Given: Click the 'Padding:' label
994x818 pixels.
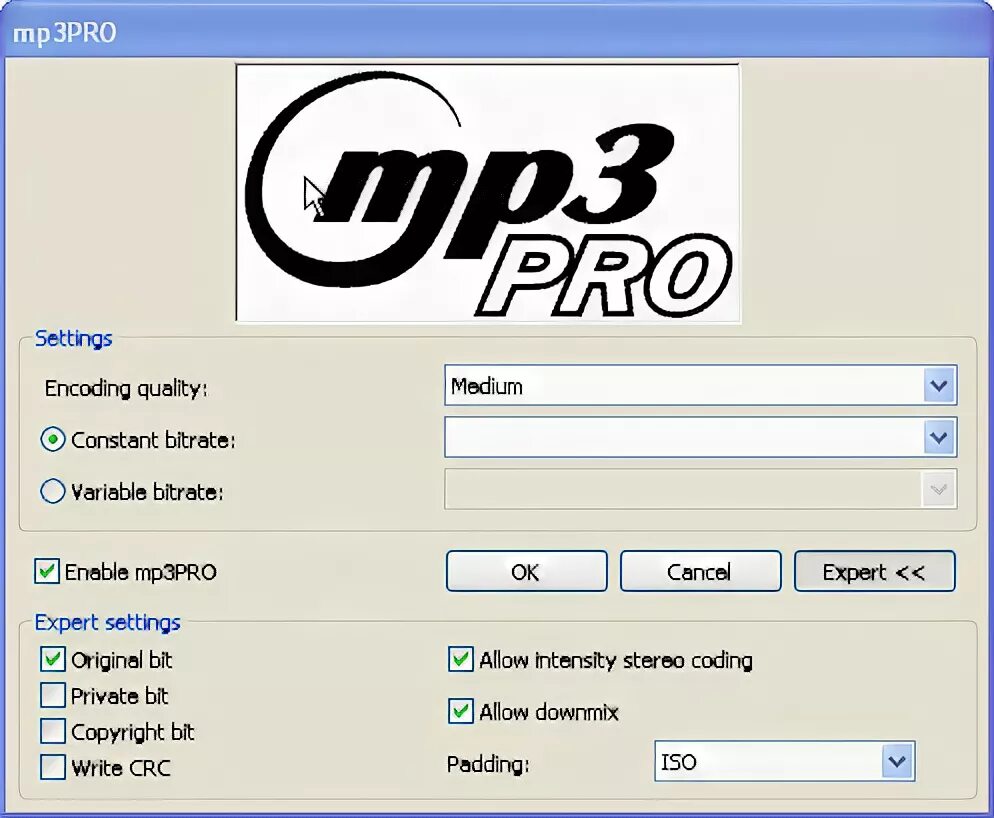Looking at the screenshot, I should (487, 764).
